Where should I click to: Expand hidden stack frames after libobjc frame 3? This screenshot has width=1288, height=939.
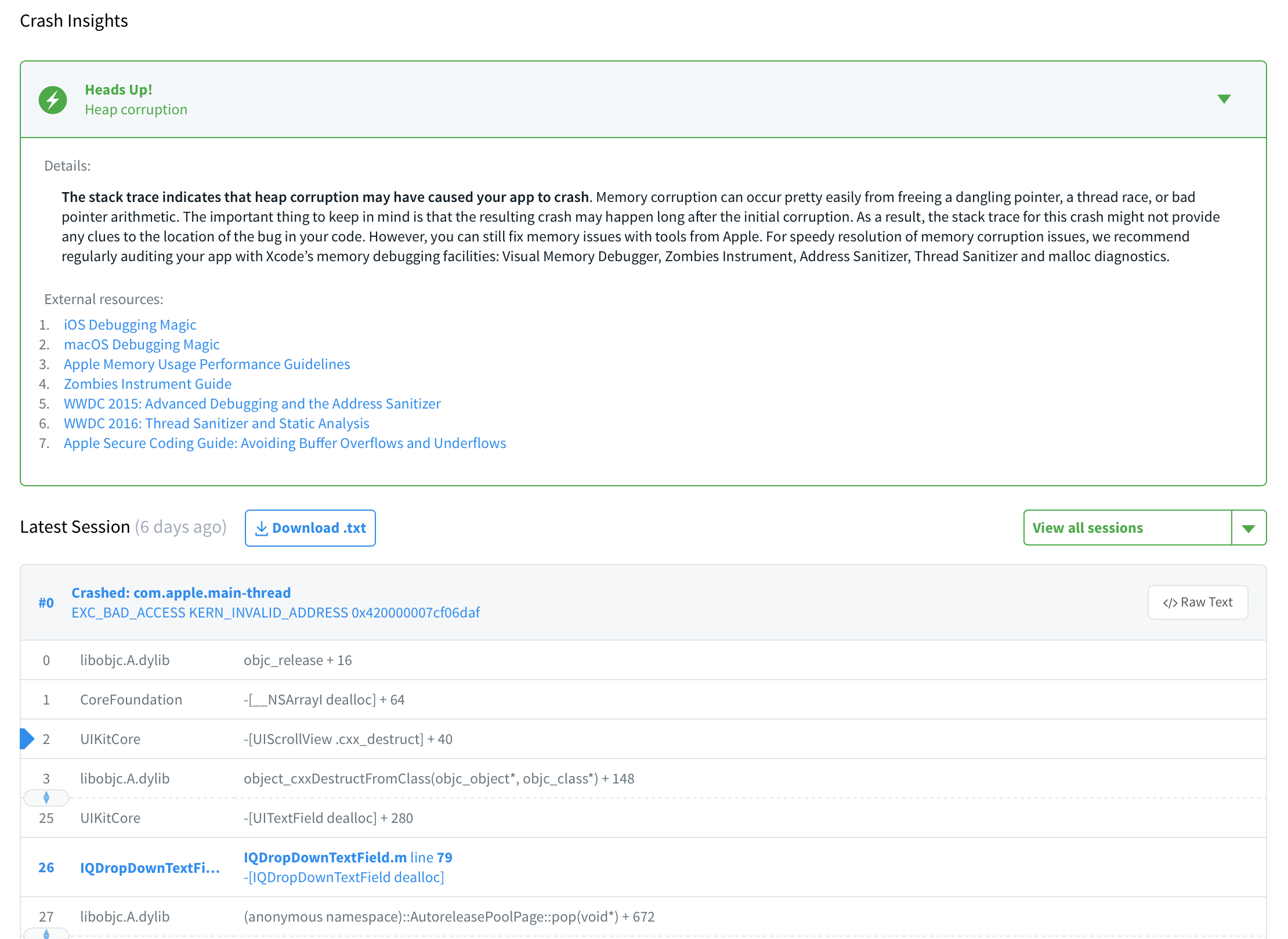pyautogui.click(x=46, y=797)
